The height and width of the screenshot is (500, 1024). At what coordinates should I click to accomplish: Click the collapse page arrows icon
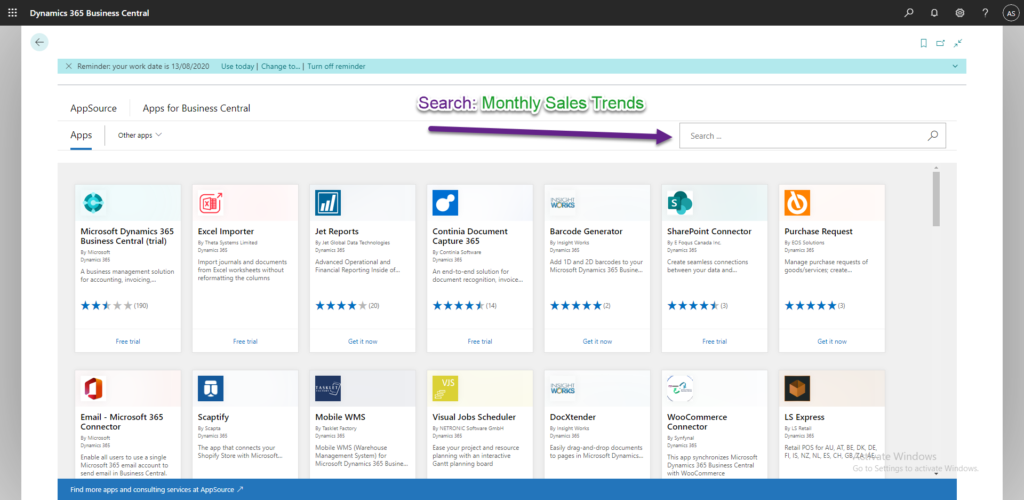(958, 43)
